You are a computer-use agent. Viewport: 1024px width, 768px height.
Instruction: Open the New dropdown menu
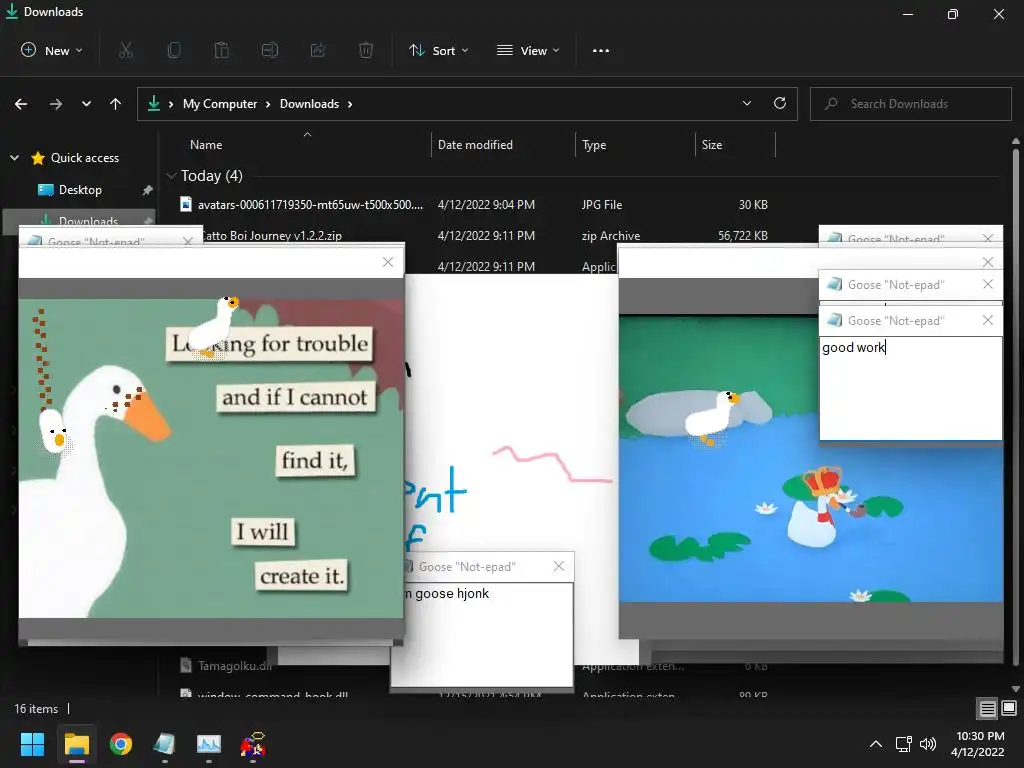click(x=52, y=50)
